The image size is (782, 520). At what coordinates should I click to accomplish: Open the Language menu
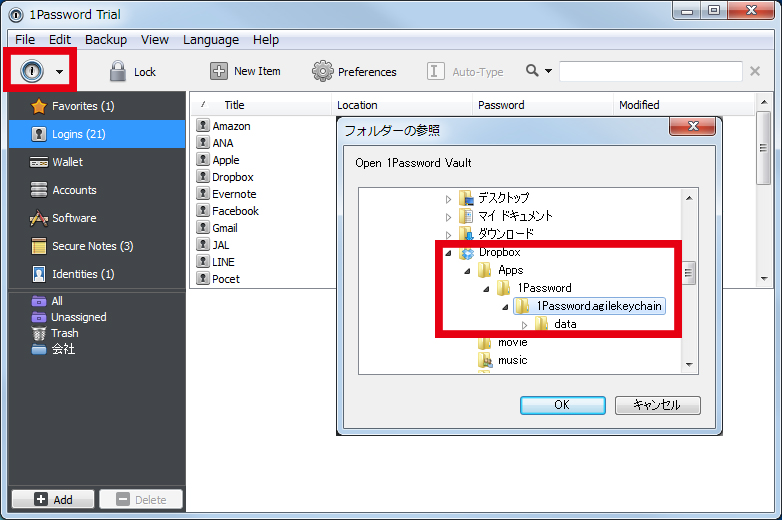point(211,39)
